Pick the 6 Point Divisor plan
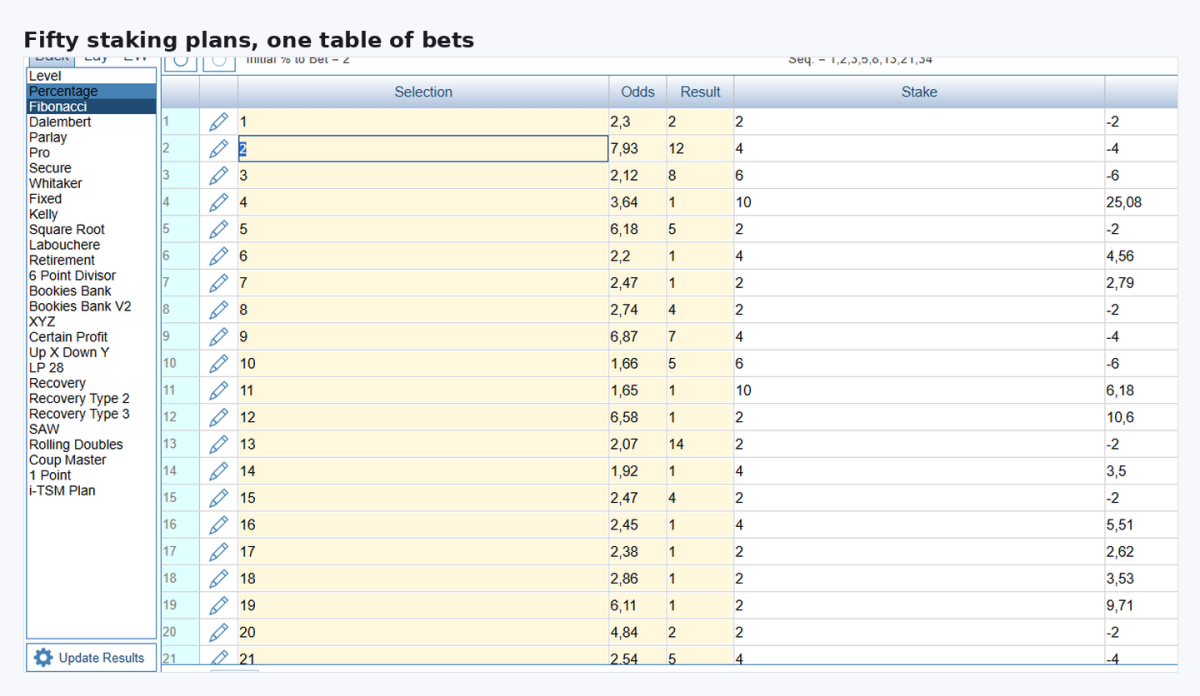The height and width of the screenshot is (696, 1200). [x=91, y=276]
